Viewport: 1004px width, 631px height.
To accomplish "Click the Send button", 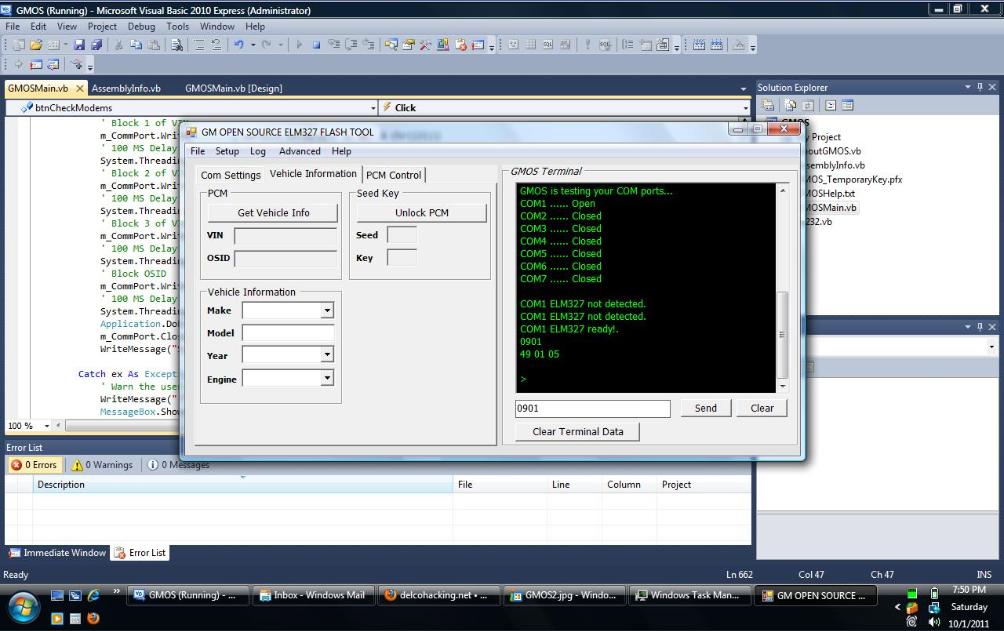I will pos(706,408).
